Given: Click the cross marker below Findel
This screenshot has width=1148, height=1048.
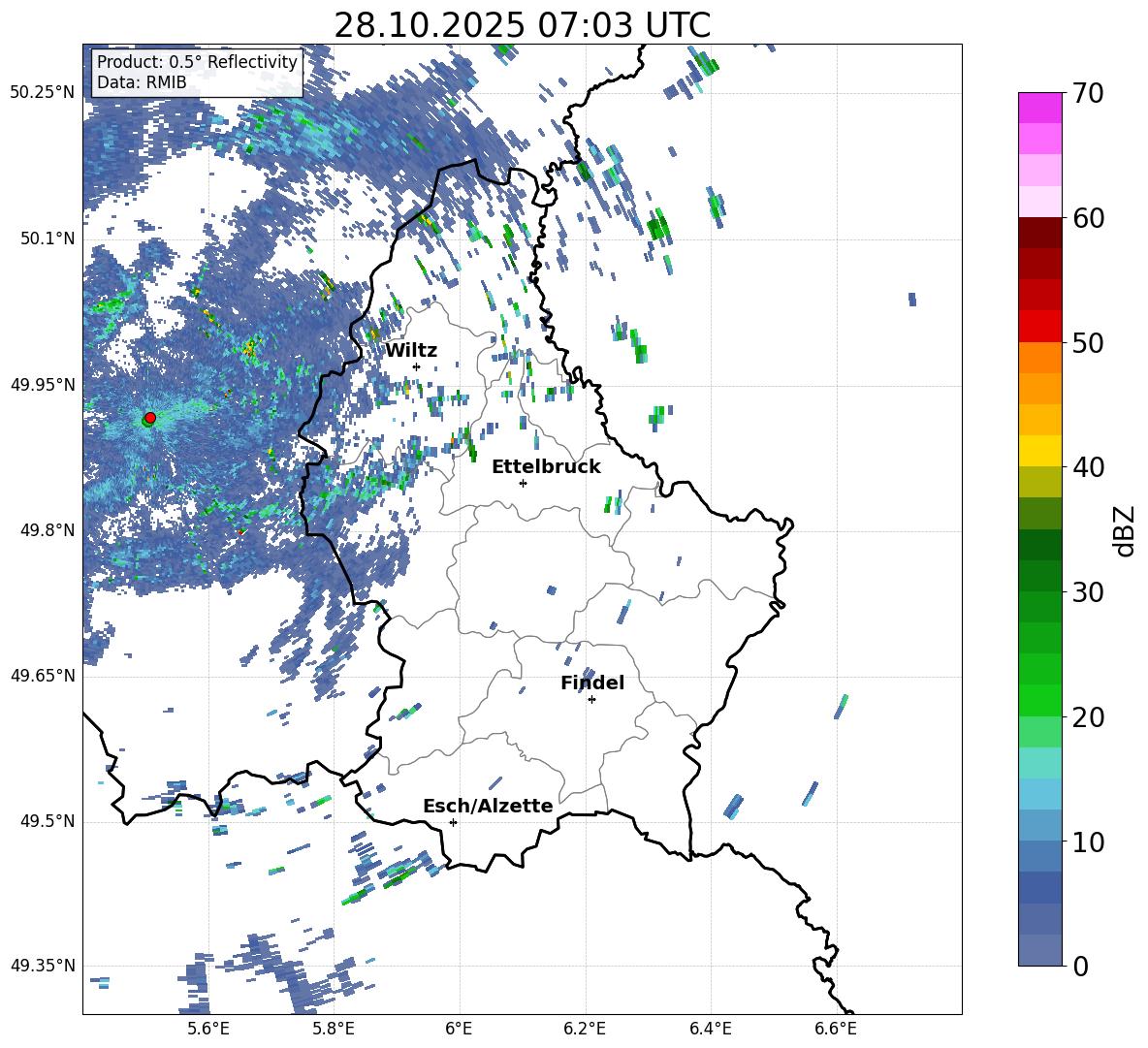Looking at the screenshot, I should point(591,700).
